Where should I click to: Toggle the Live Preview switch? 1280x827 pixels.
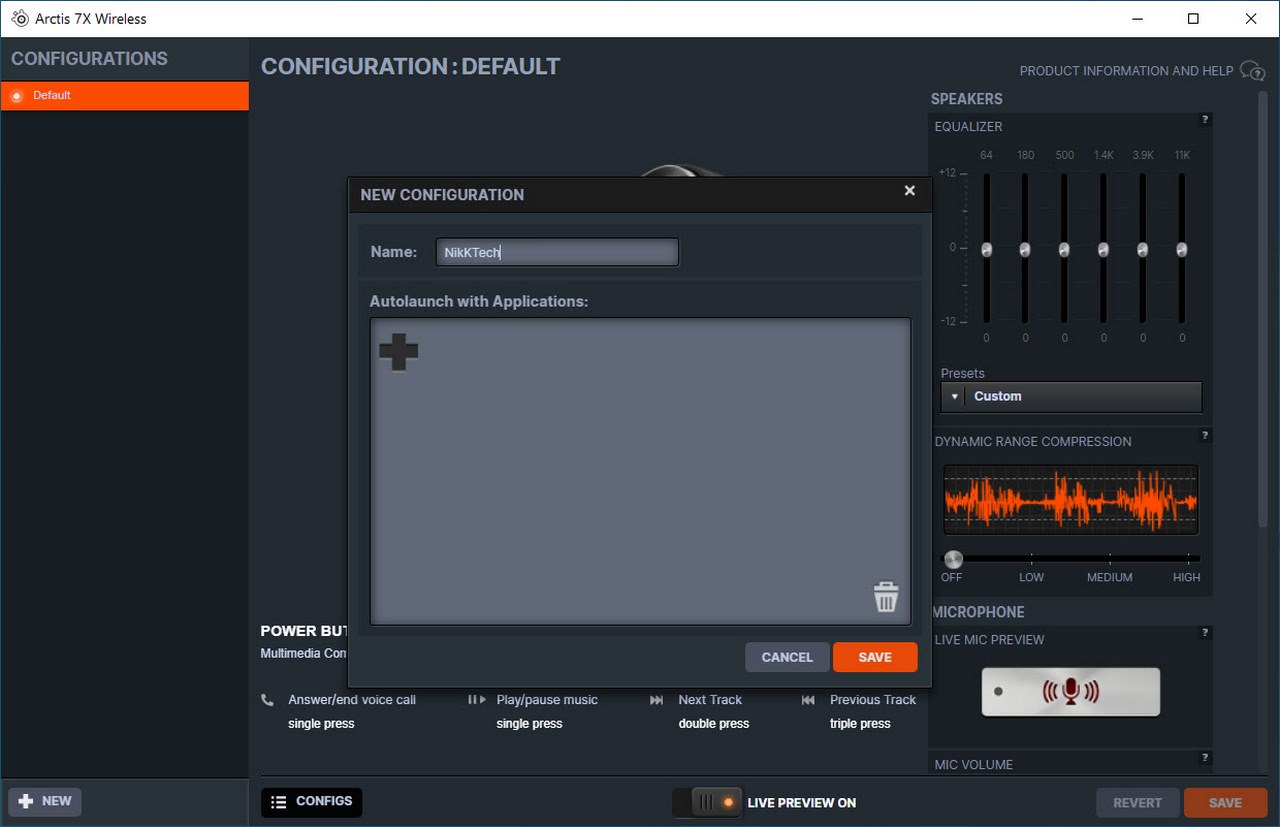point(708,802)
